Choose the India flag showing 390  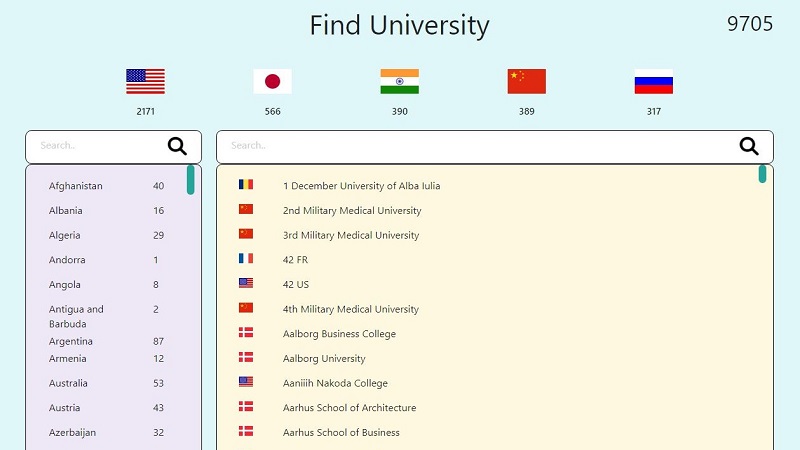tap(399, 82)
